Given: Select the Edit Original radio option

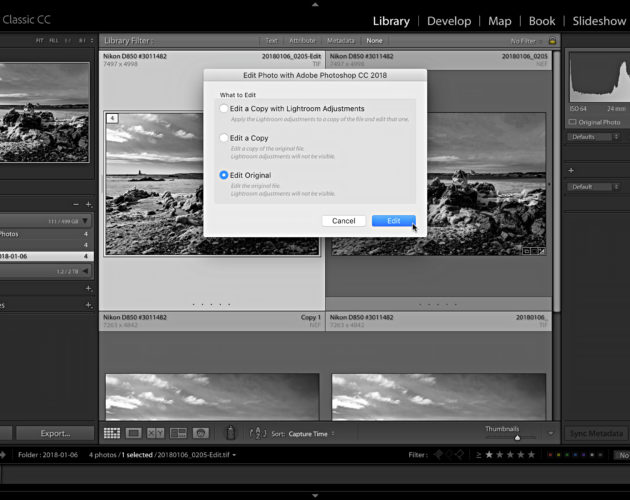Looking at the screenshot, I should coord(223,175).
